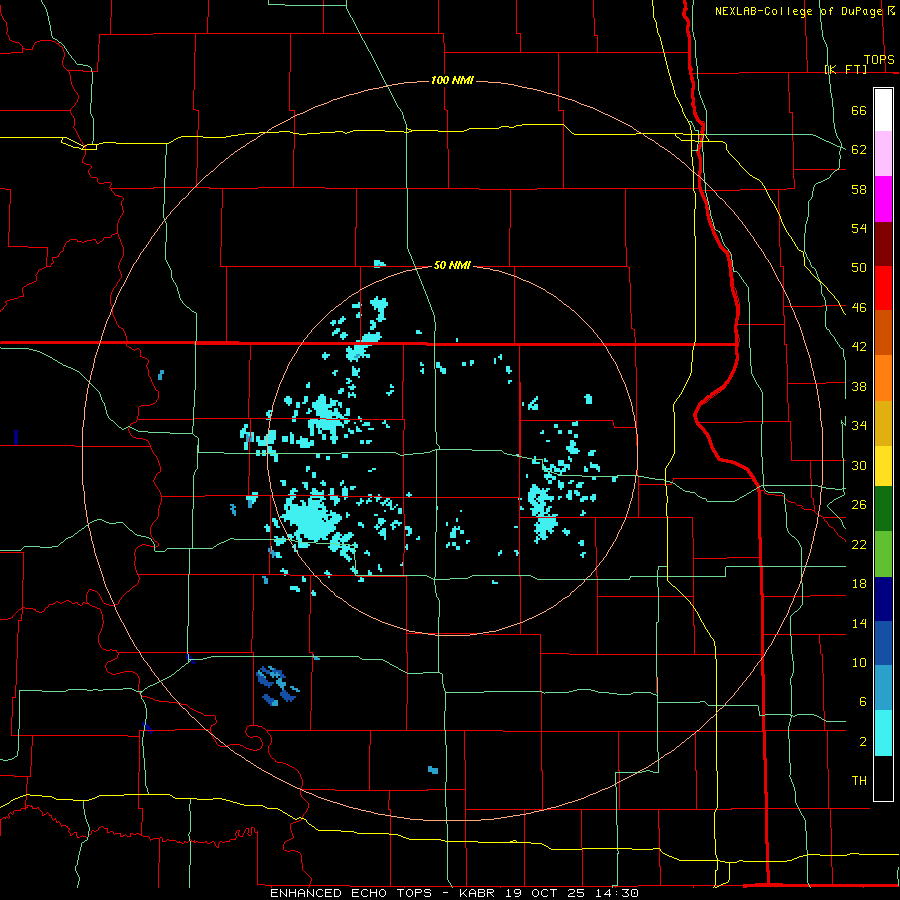This screenshot has width=900, height=900.
Task: Click the legend value 66
Action: 859,111
